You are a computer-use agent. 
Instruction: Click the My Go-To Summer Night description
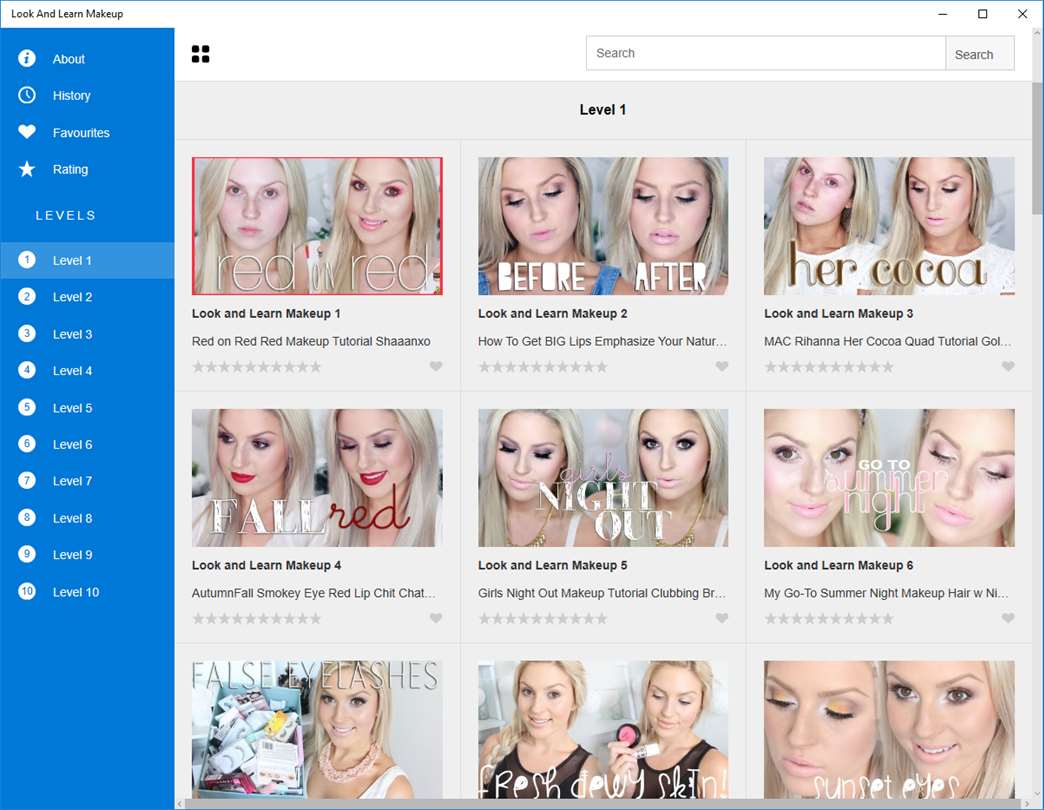pos(886,593)
